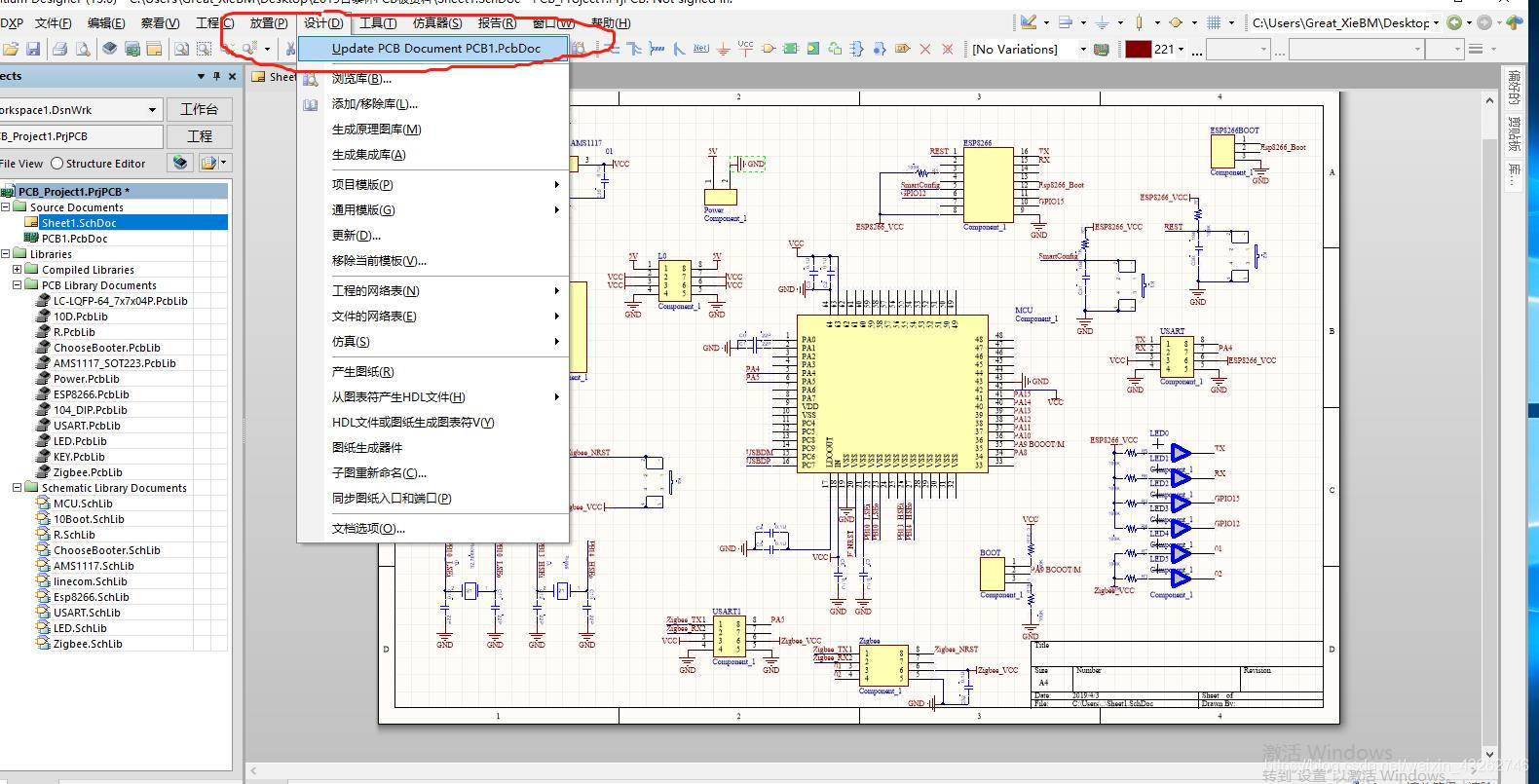Place a Net label icon
Screen dimensions: 1539x784
coord(701,49)
